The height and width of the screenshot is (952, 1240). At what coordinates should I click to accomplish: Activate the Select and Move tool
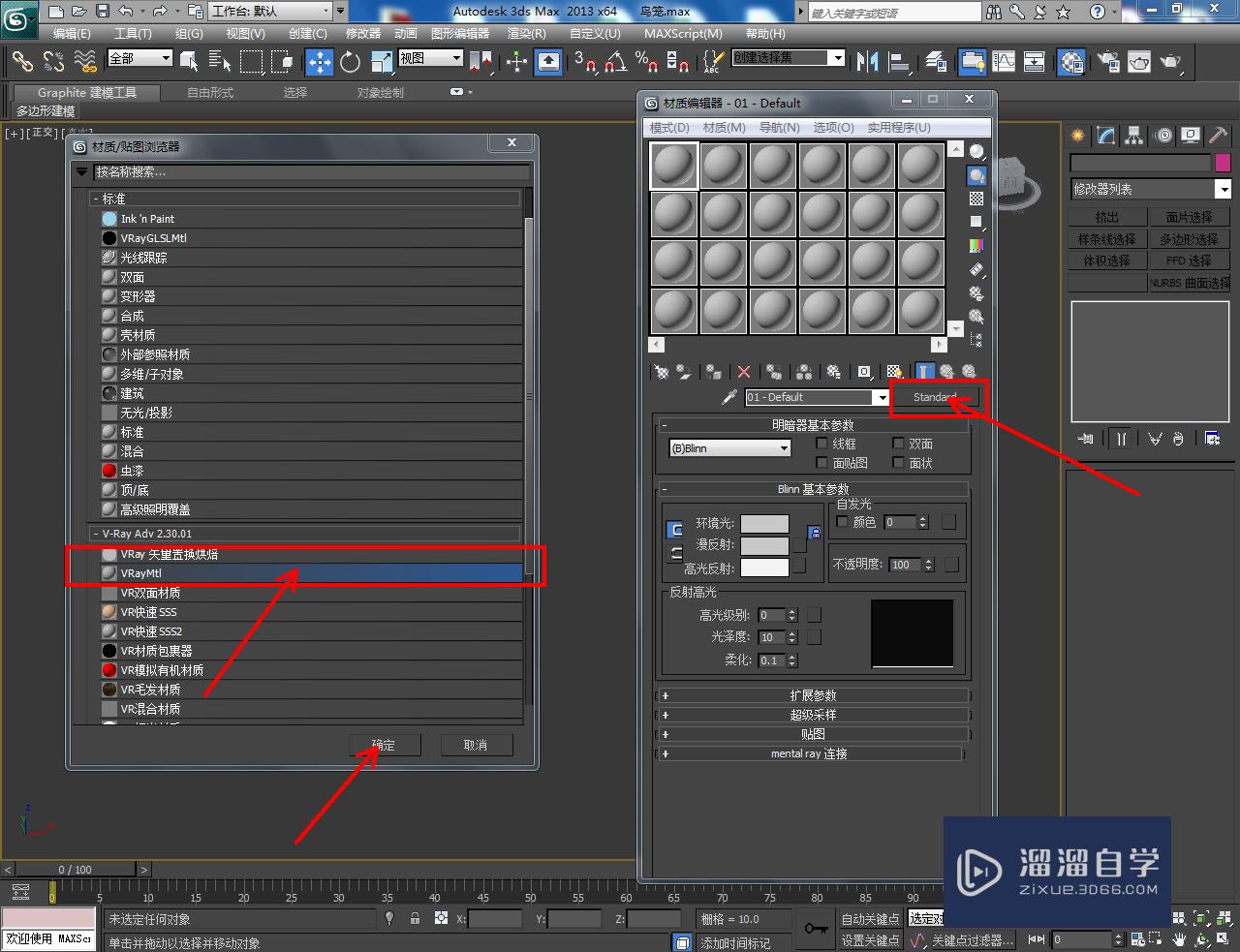320,62
